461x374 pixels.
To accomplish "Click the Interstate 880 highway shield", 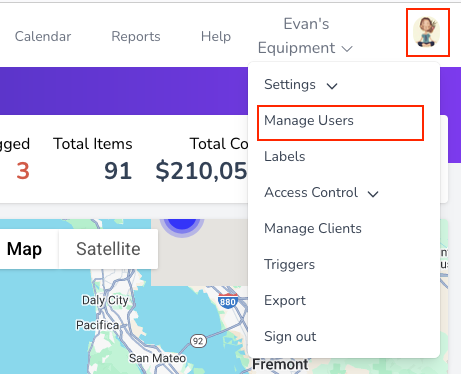I will pos(228,301).
